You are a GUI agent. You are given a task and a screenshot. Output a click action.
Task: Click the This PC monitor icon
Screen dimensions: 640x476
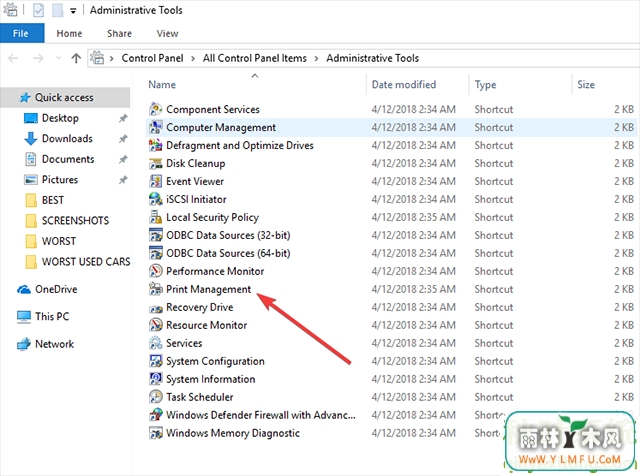tap(24, 317)
